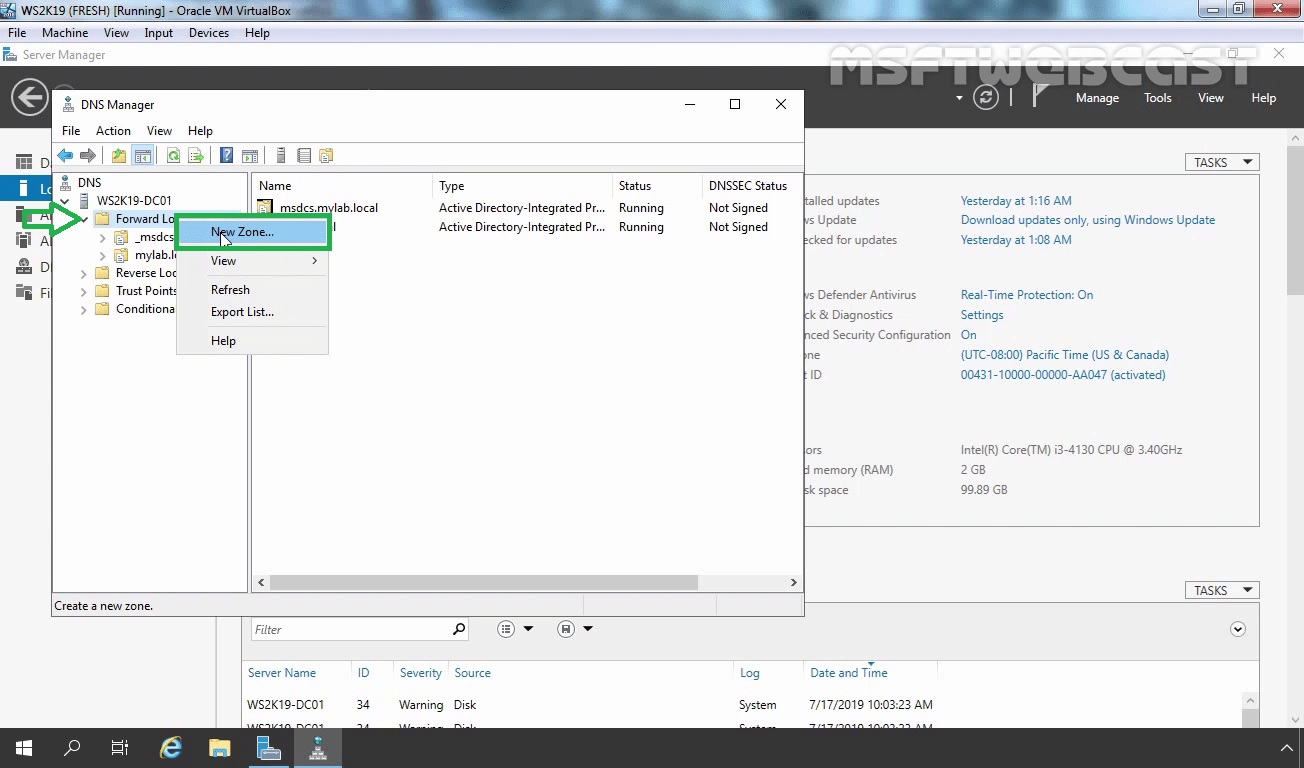Open the Manage menu in Server Manager

[1097, 98]
